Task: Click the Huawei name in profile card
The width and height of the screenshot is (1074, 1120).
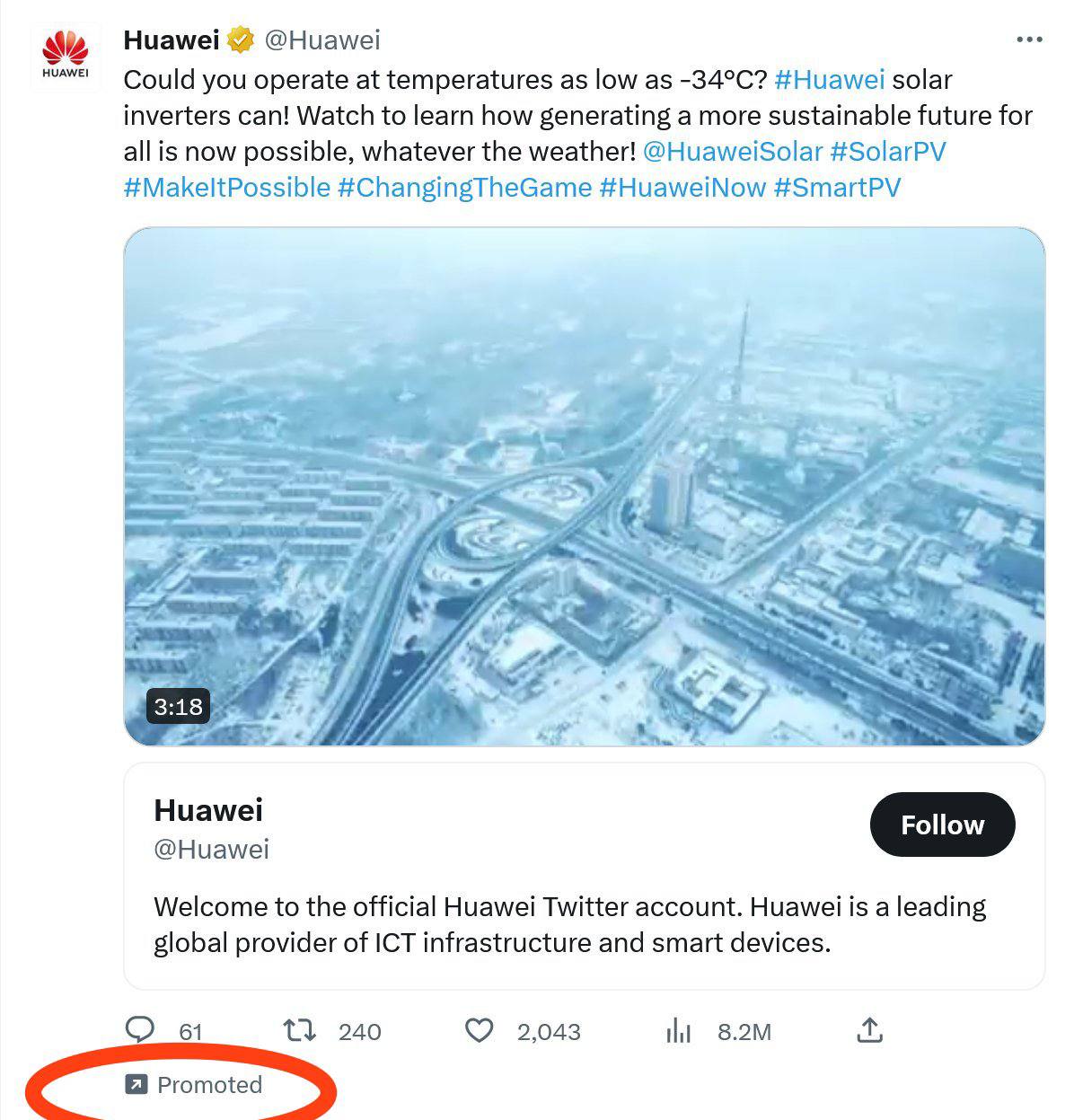Action: [208, 810]
